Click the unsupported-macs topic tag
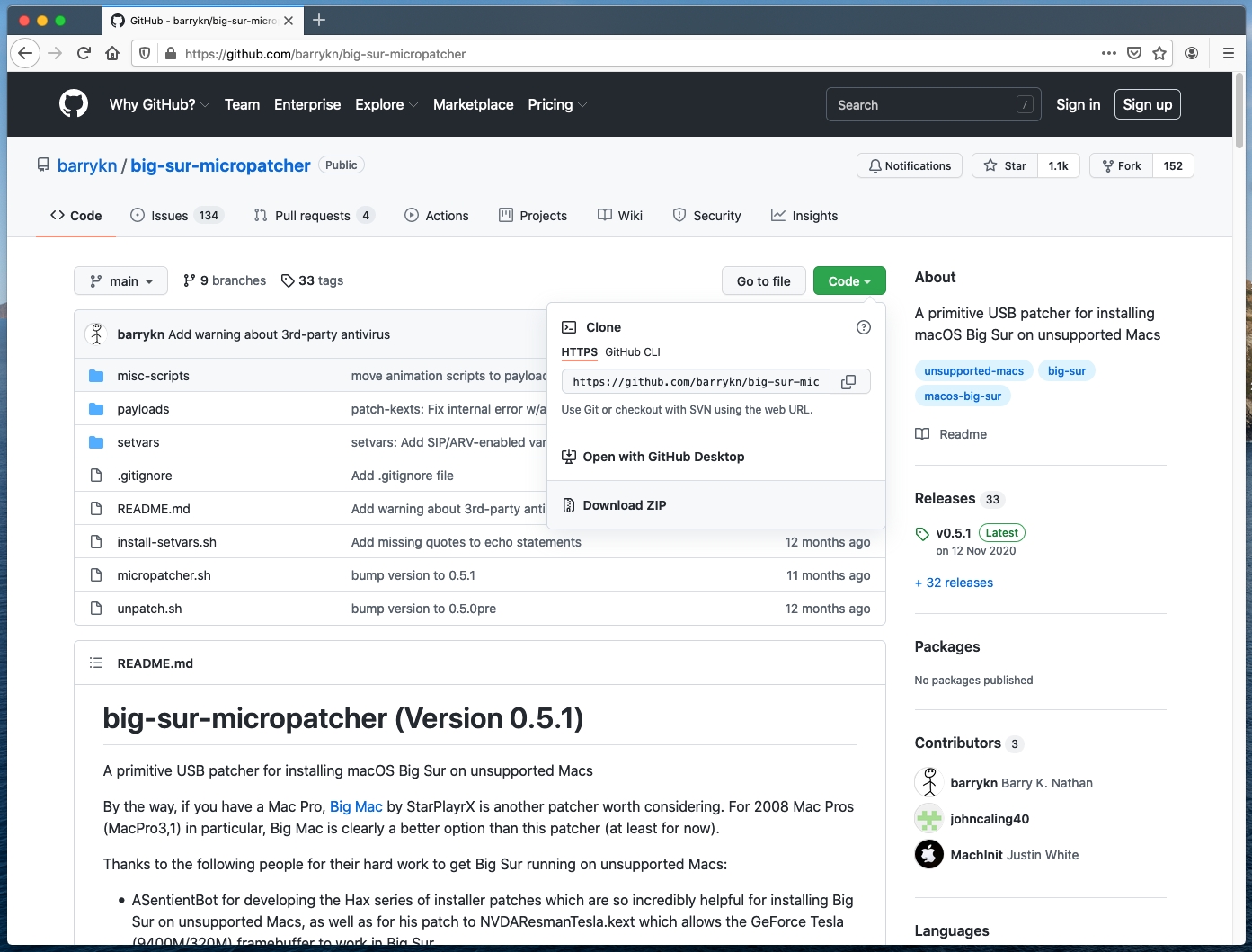The width and height of the screenshot is (1252, 952). click(x=973, y=371)
